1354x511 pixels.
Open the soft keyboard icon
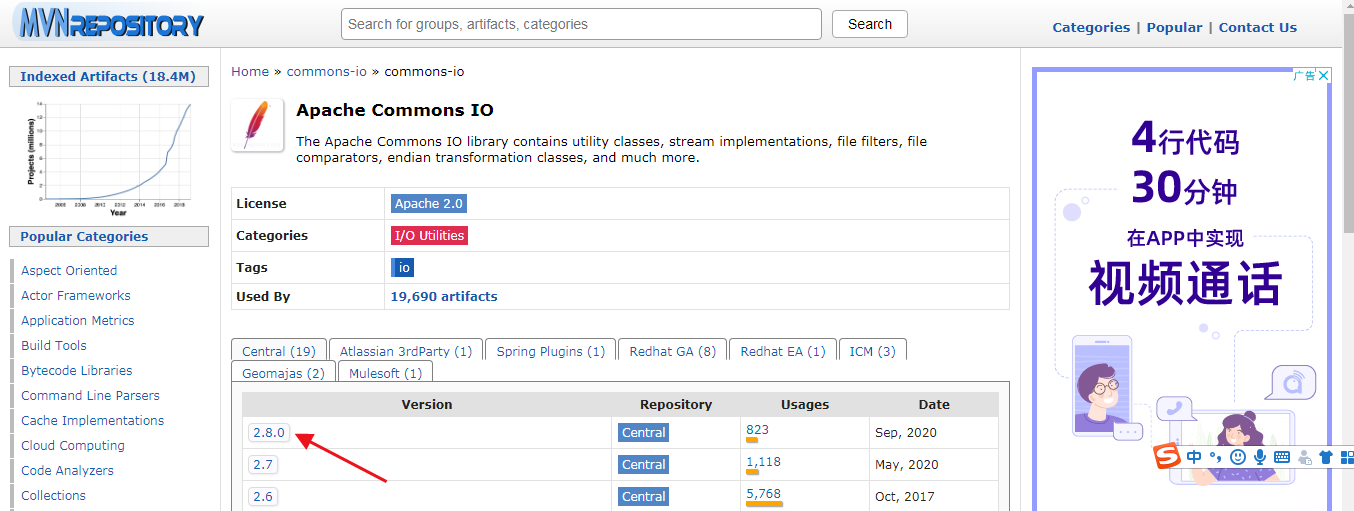click(x=1282, y=457)
